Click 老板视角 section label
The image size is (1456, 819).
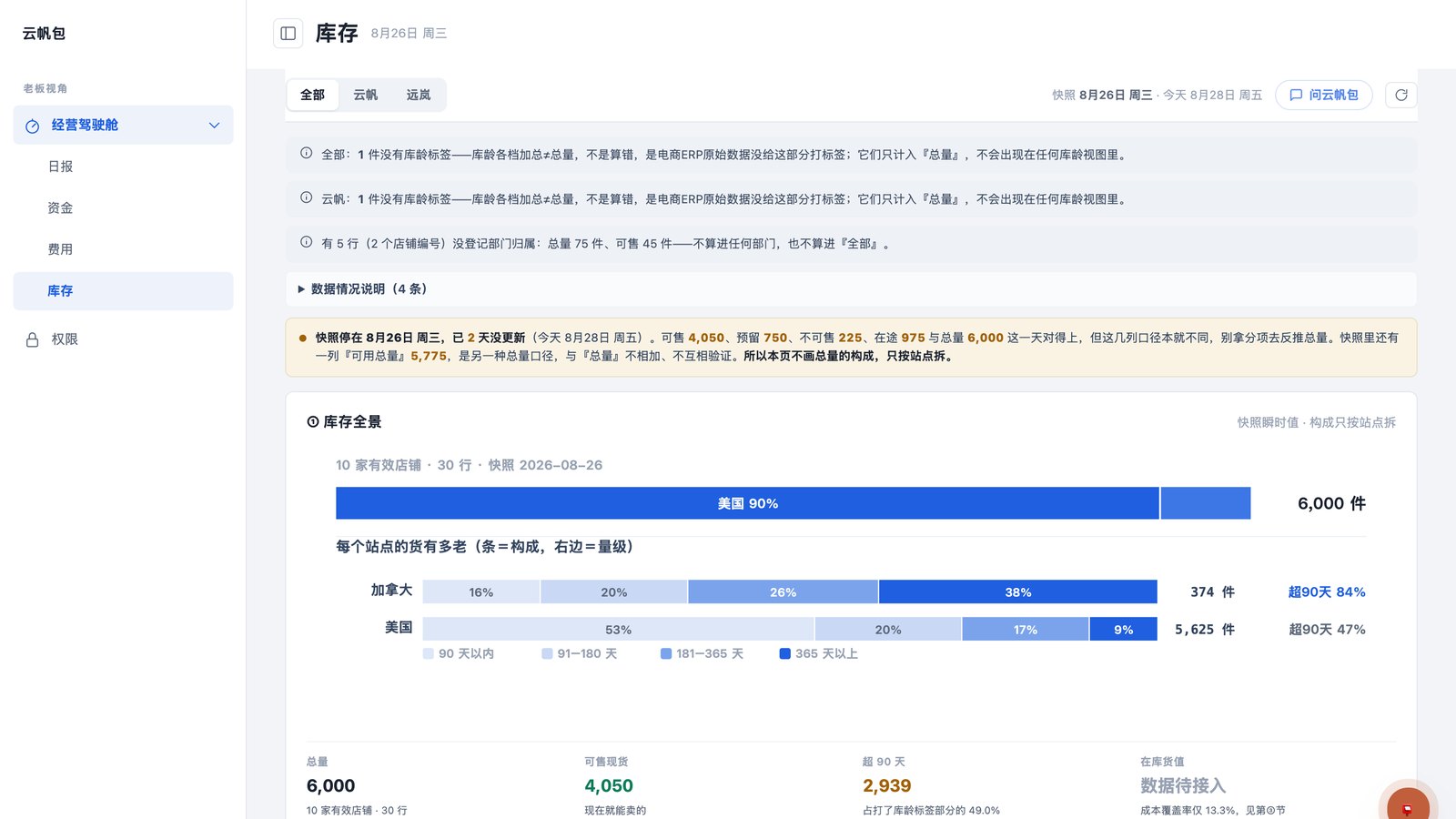pos(45,88)
